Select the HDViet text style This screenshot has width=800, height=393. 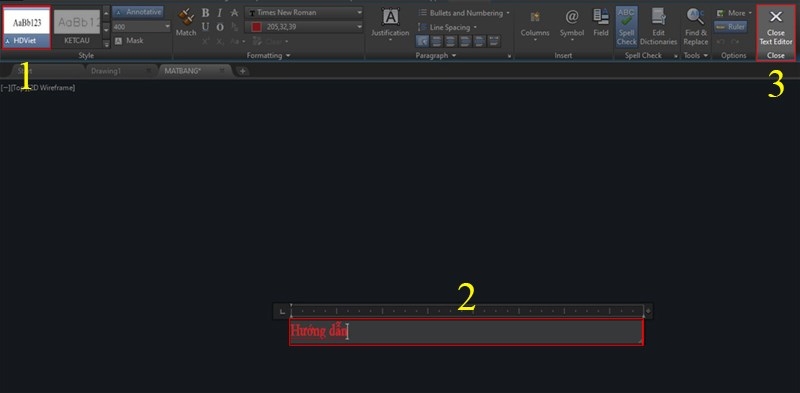tap(27, 28)
